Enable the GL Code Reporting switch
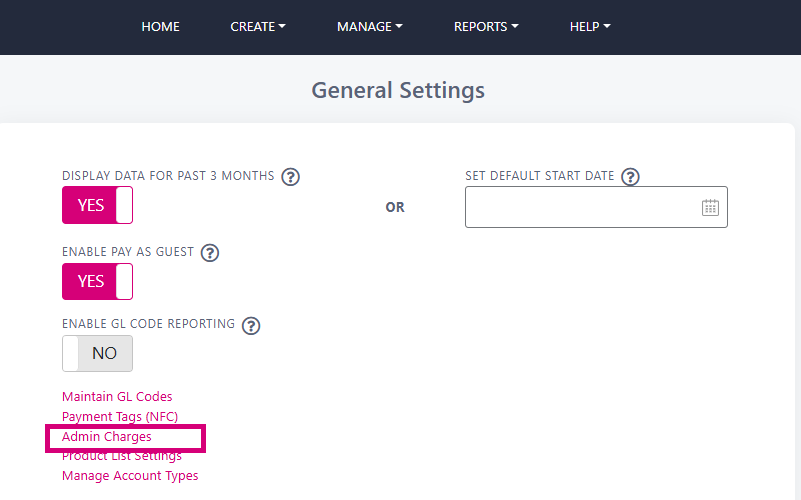This screenshot has width=801, height=500. click(98, 353)
